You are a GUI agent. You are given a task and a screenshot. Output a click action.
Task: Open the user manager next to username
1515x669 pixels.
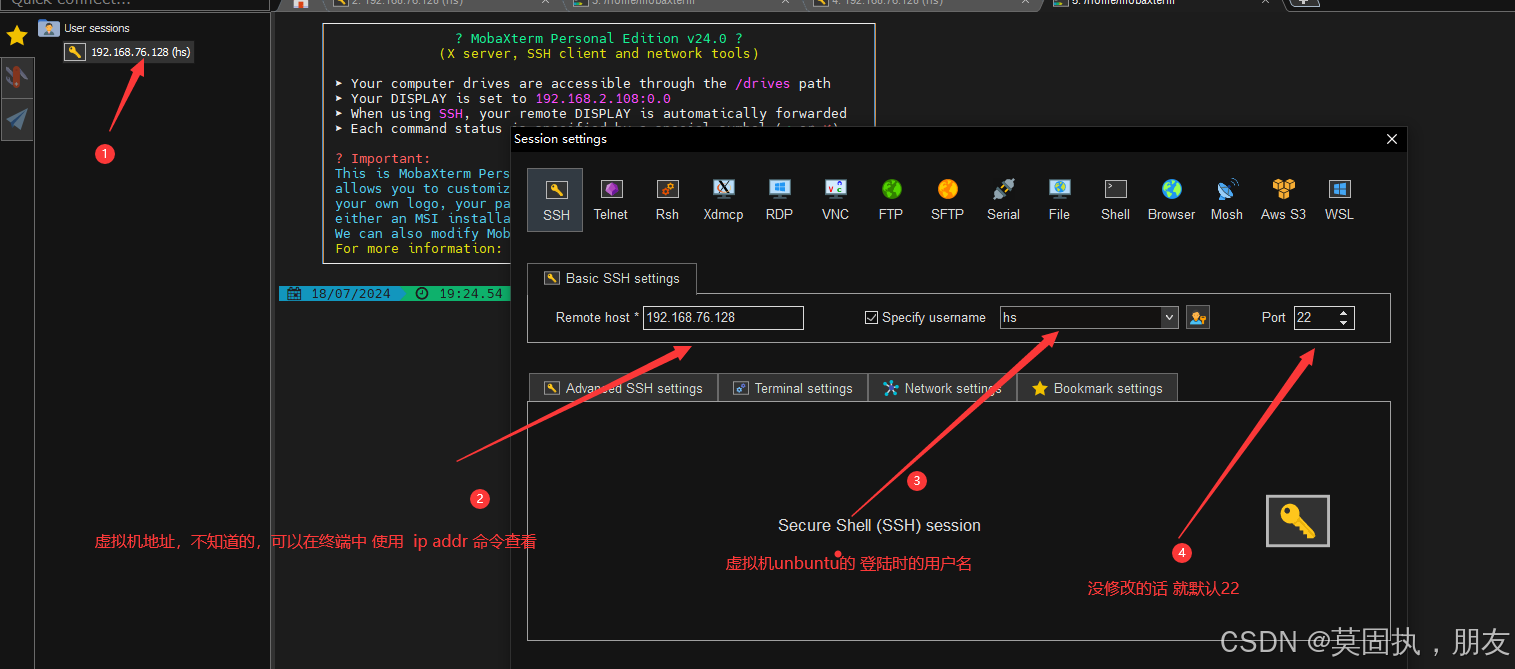(x=1198, y=317)
